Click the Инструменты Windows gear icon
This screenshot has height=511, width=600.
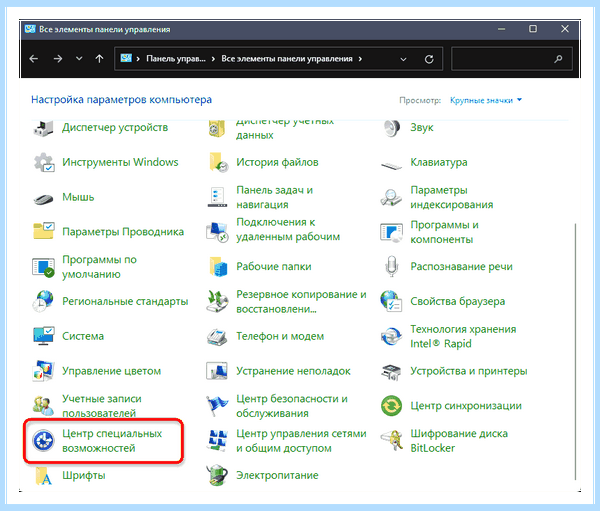click(43, 162)
